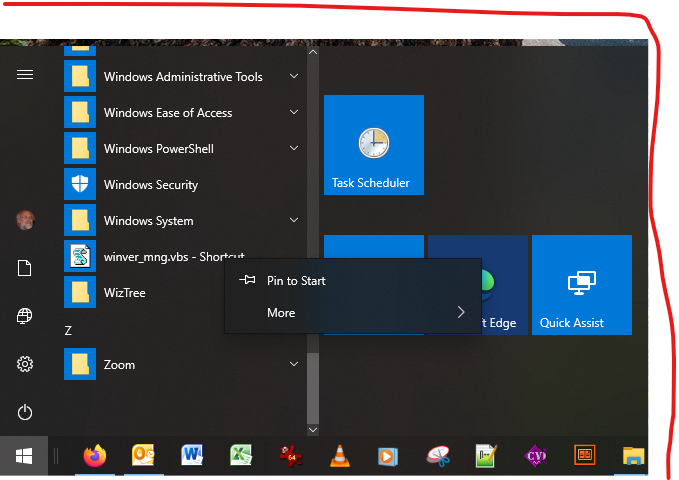Select Pin to Start in context menu
This screenshot has height=480, width=679.
pos(353,280)
